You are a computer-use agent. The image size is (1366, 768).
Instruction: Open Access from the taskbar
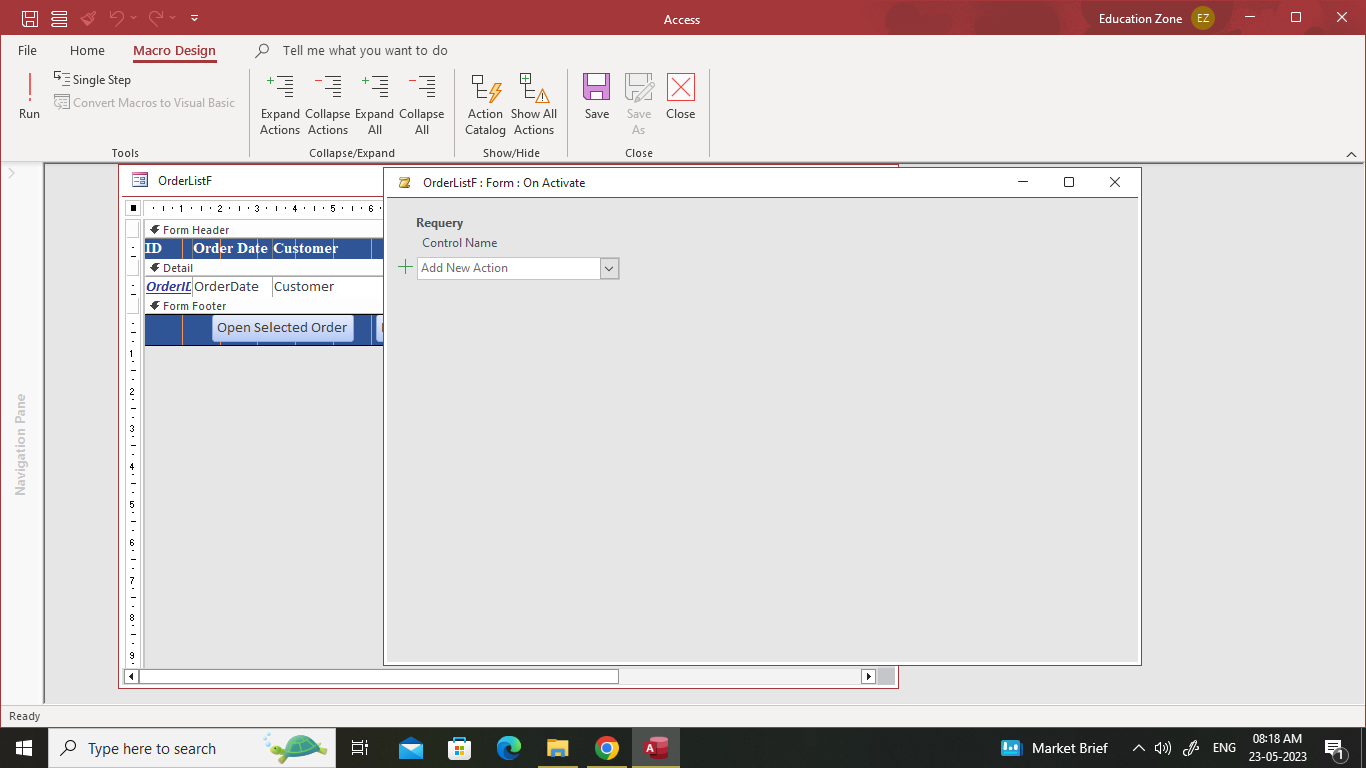(x=656, y=747)
